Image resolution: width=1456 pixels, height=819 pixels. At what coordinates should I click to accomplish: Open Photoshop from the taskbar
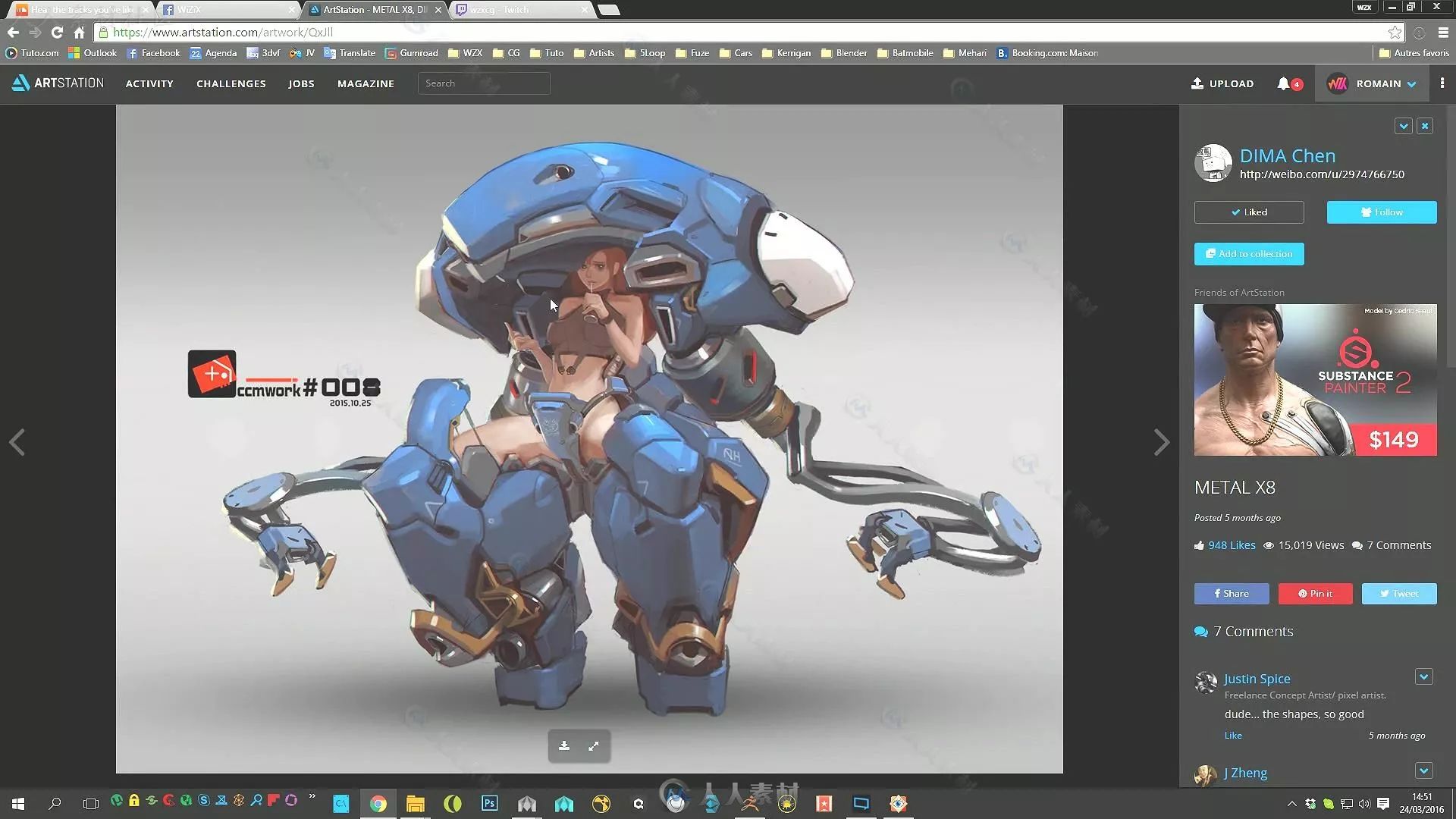click(489, 803)
